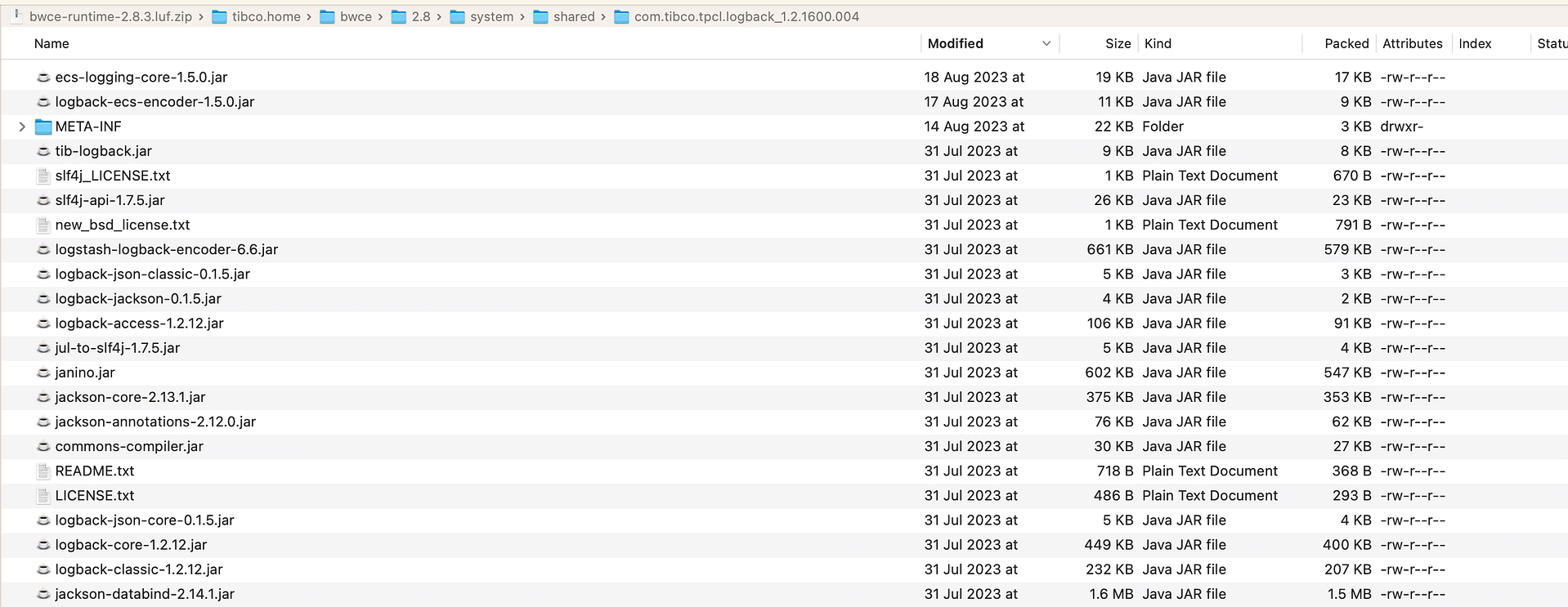
Task: Click the 579 KB packed size cell
Action: coord(1348,250)
